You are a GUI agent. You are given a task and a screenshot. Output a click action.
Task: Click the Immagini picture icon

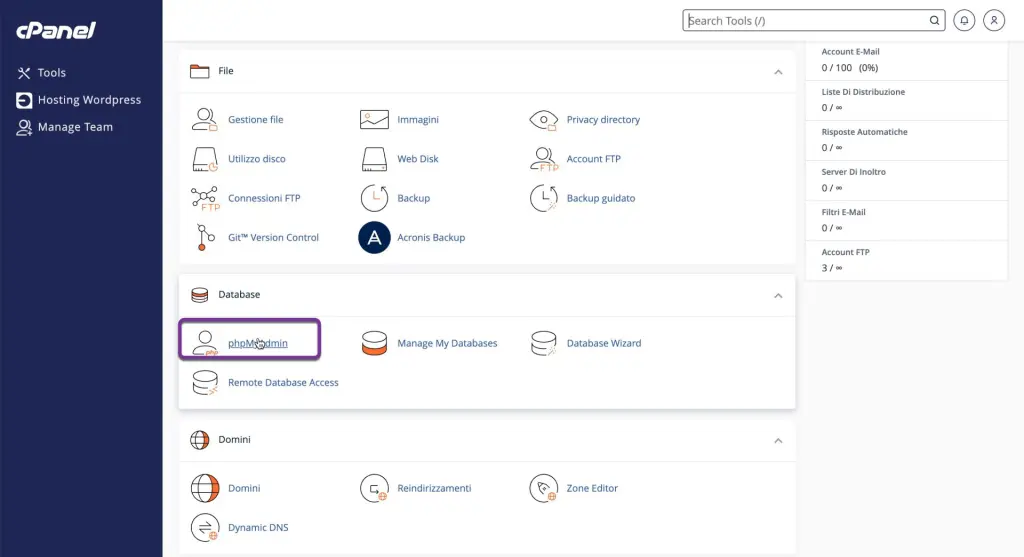pyautogui.click(x=374, y=119)
